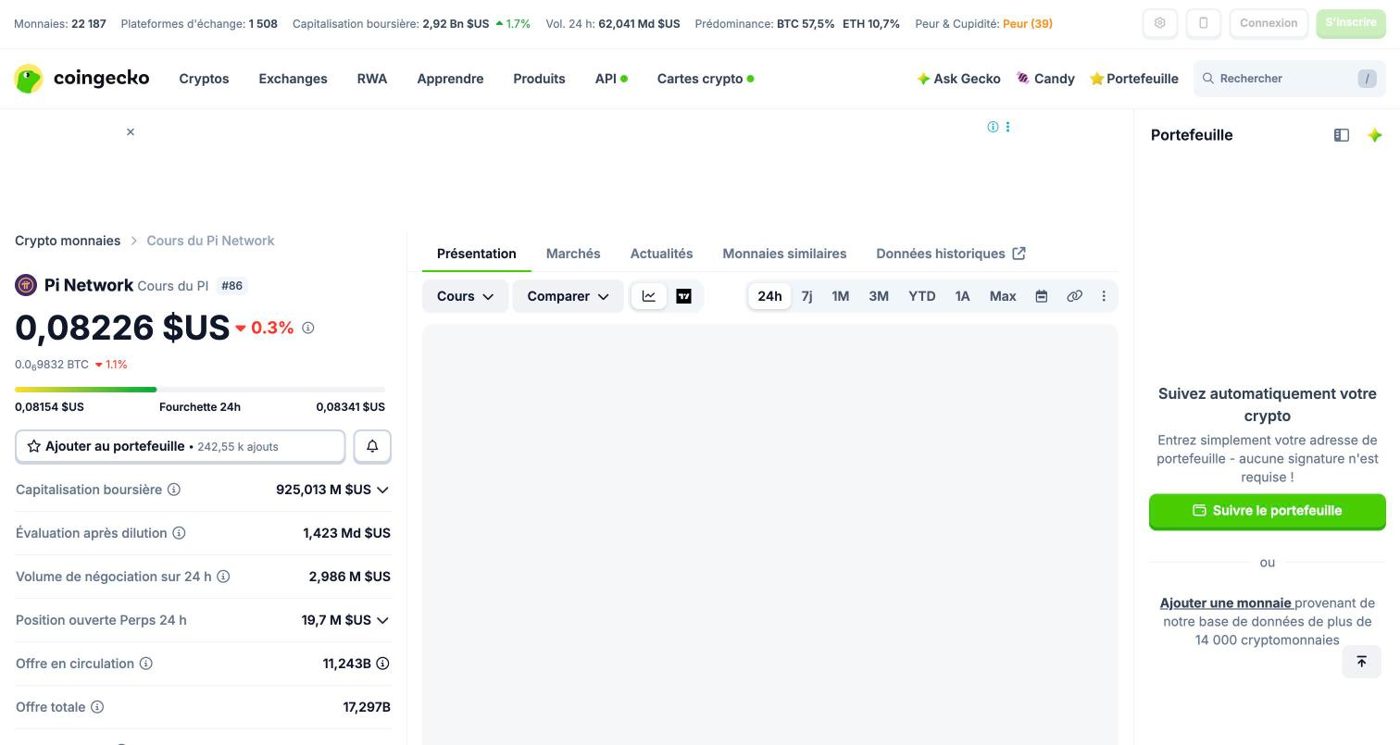The height and width of the screenshot is (745, 1400).
Task: Click info icon beside Volume de négociation
Action: pos(223,577)
